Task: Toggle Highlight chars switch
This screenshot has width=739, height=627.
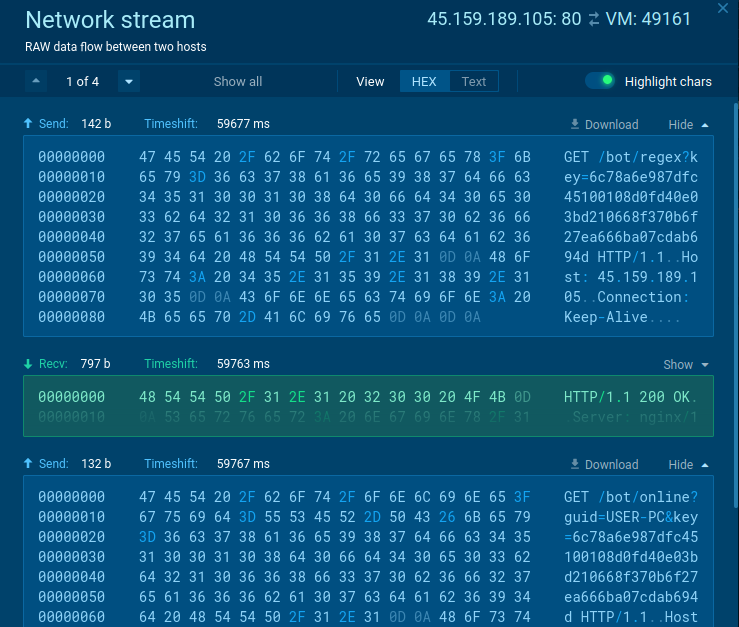Action: [x=599, y=81]
